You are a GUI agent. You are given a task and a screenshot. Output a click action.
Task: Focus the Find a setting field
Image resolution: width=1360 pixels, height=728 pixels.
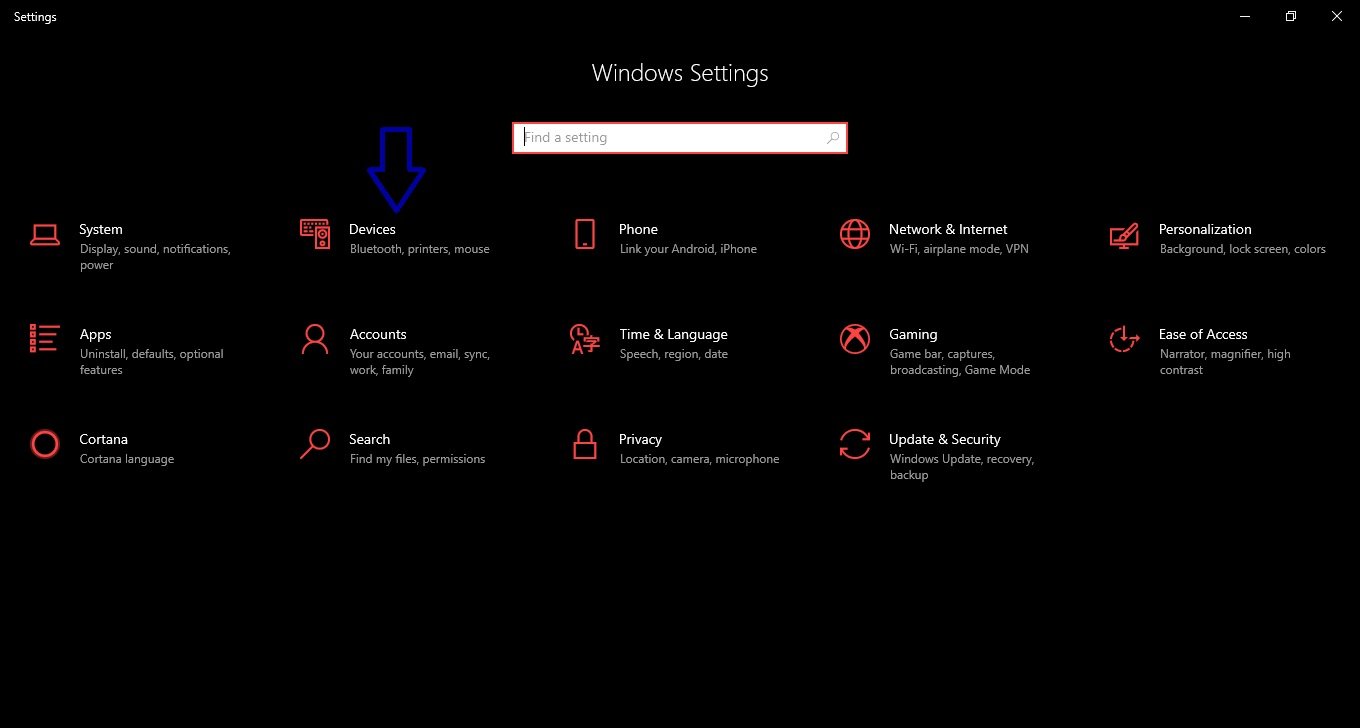tap(680, 138)
